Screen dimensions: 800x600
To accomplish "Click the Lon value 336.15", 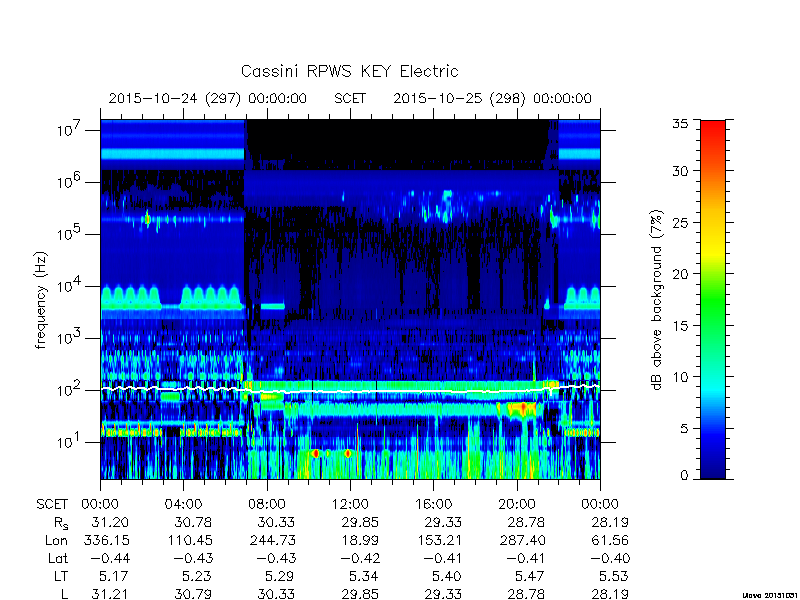I will pyautogui.click(x=106, y=540).
